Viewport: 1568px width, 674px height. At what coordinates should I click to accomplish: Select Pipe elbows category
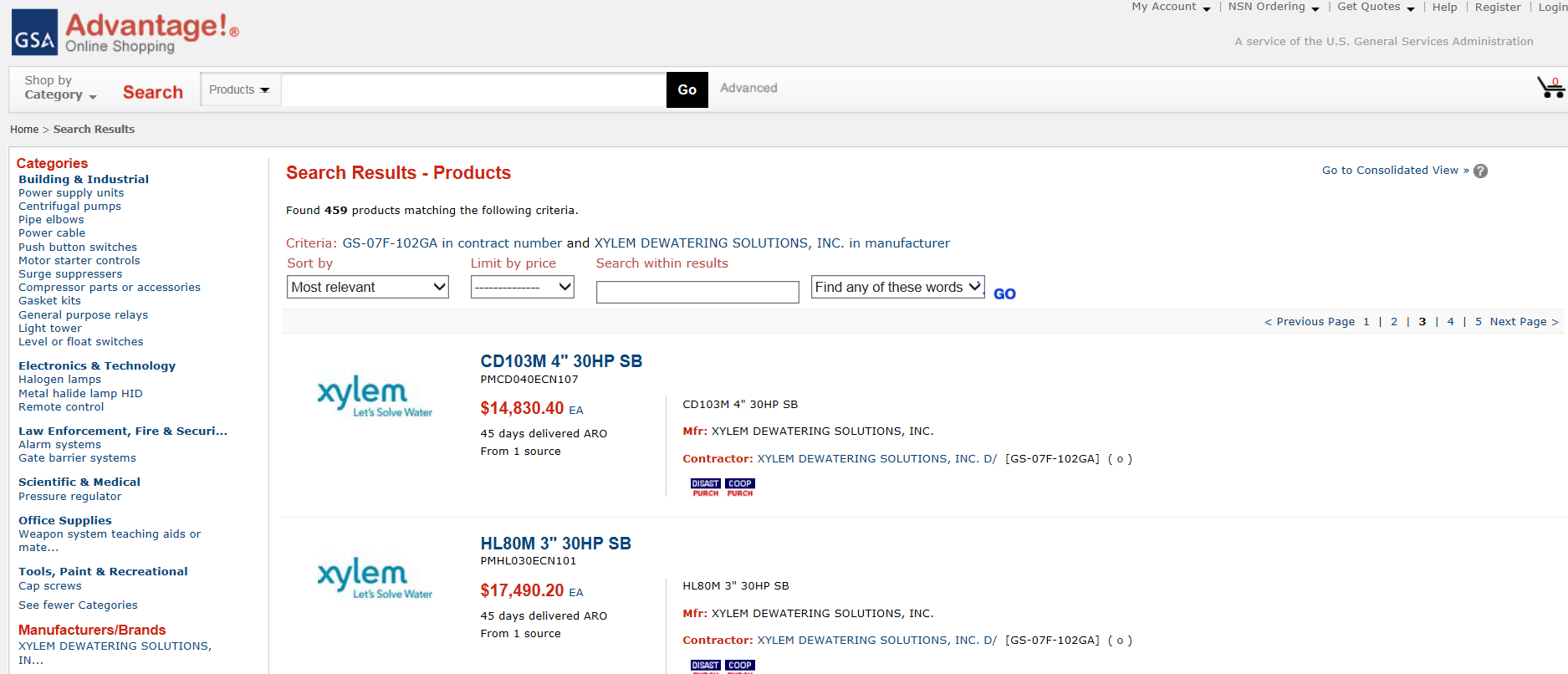(x=51, y=219)
